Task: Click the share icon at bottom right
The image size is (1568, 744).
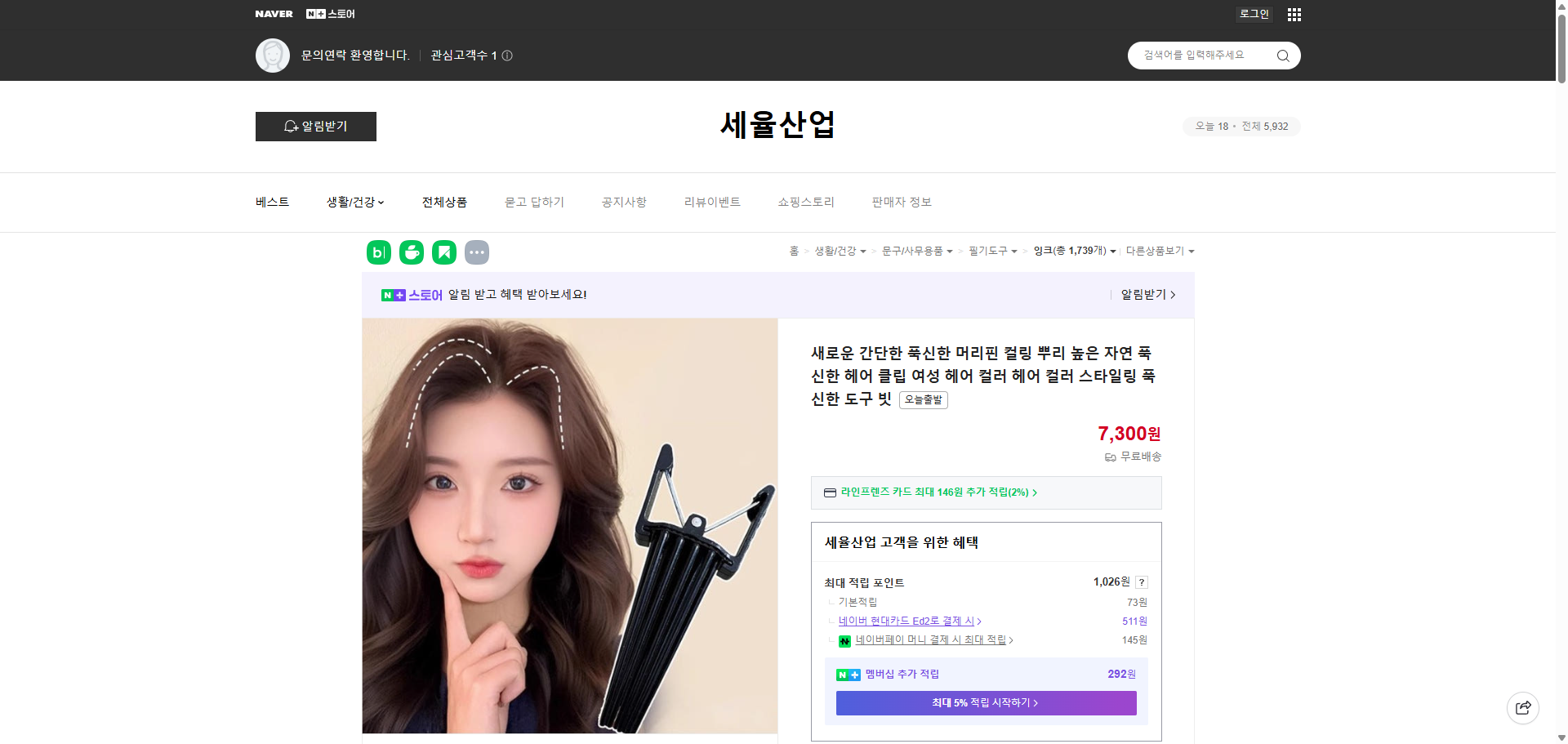Action: [1522, 707]
